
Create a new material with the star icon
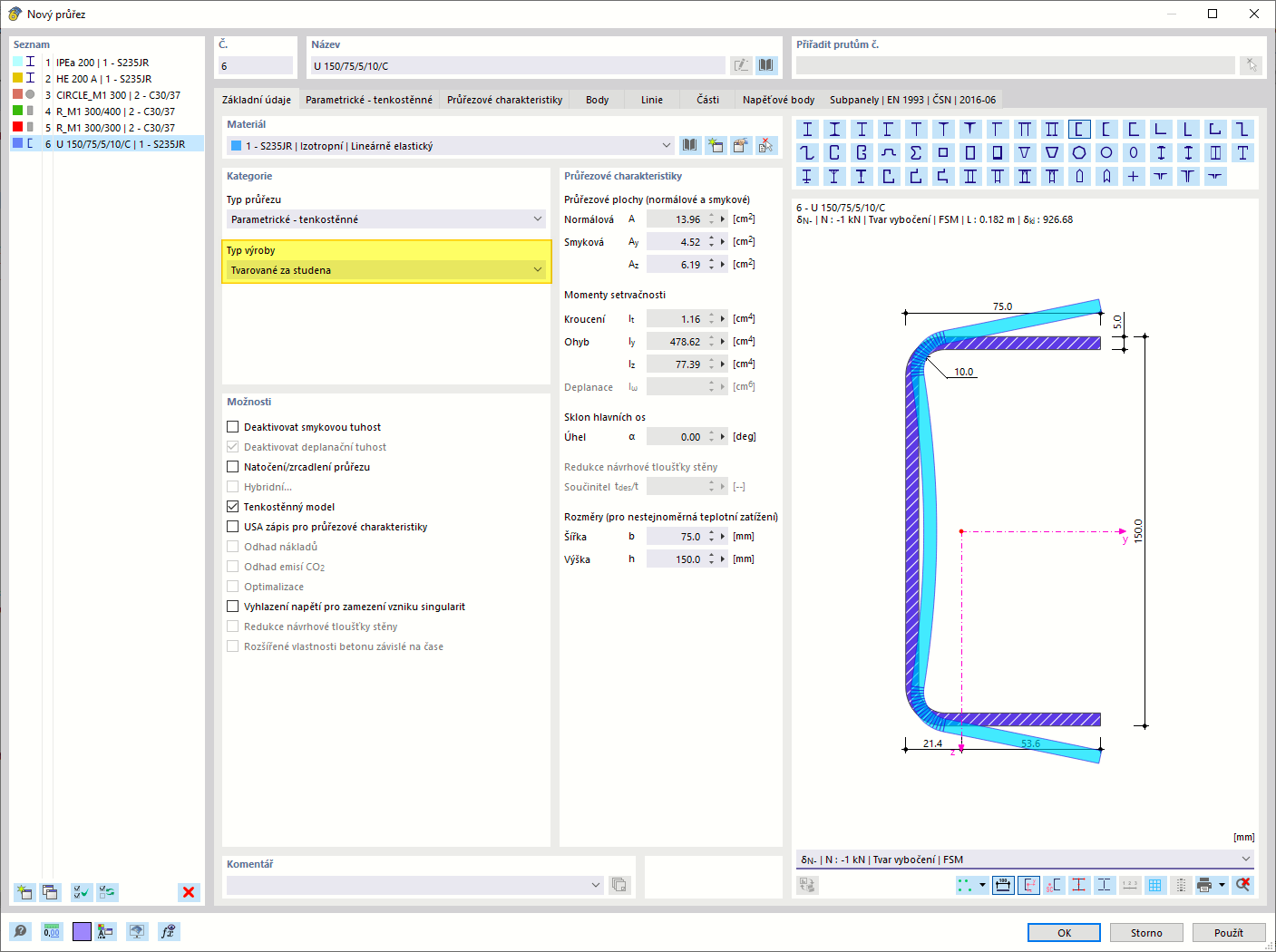pyautogui.click(x=716, y=146)
